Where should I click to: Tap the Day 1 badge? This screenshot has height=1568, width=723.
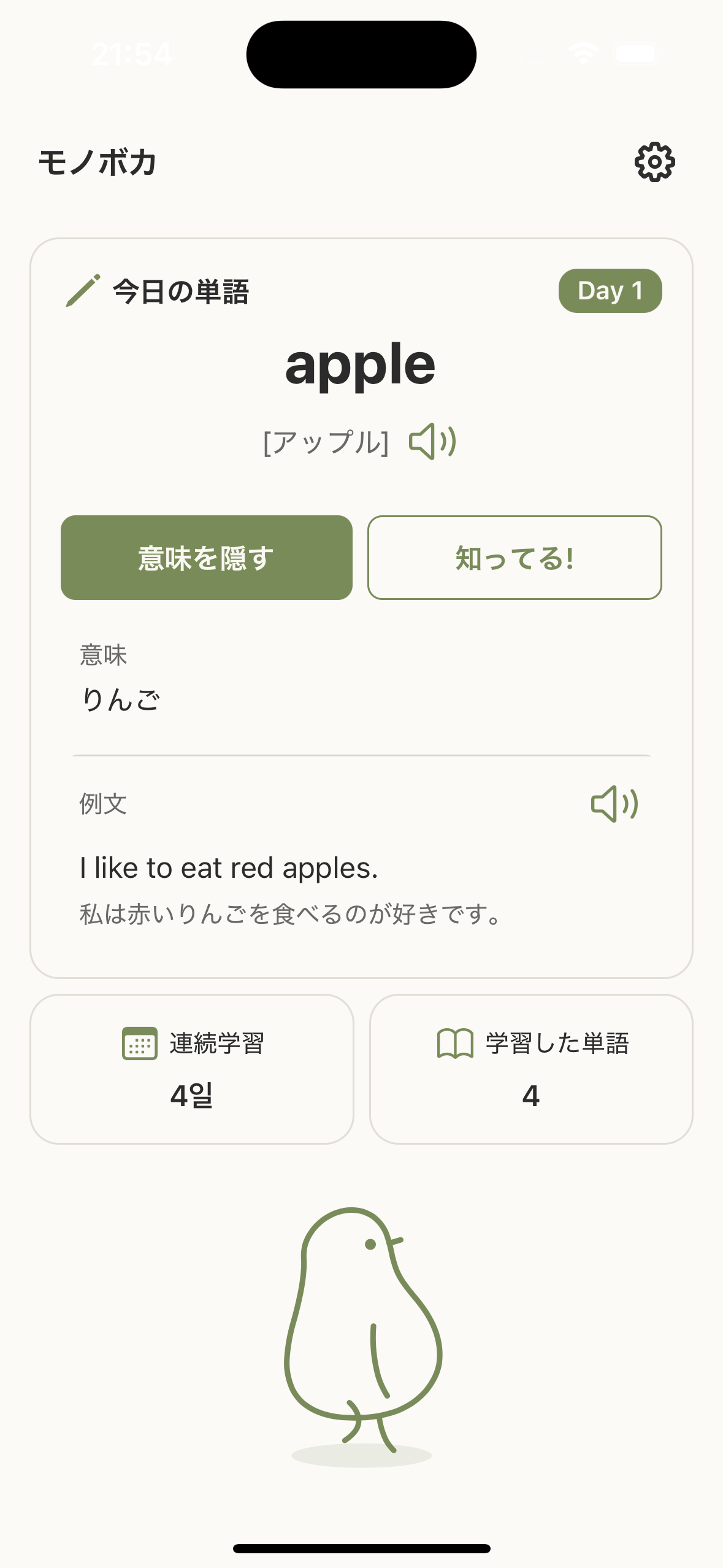[x=610, y=291]
